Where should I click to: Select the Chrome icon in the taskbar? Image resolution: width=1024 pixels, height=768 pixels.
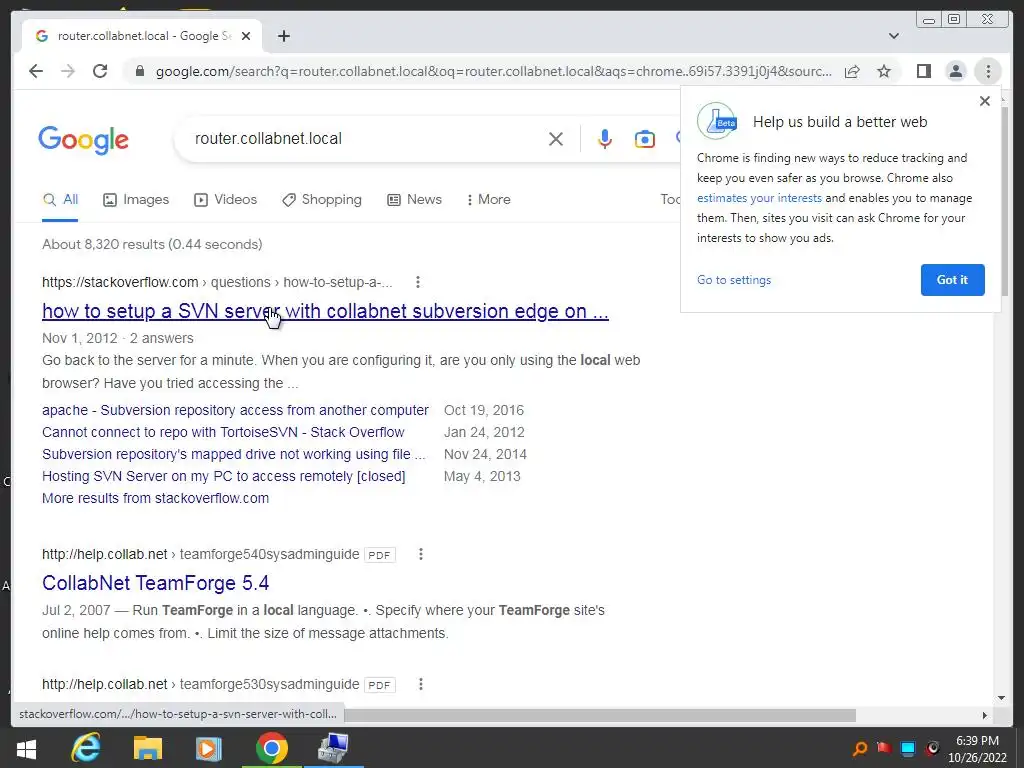click(x=271, y=748)
